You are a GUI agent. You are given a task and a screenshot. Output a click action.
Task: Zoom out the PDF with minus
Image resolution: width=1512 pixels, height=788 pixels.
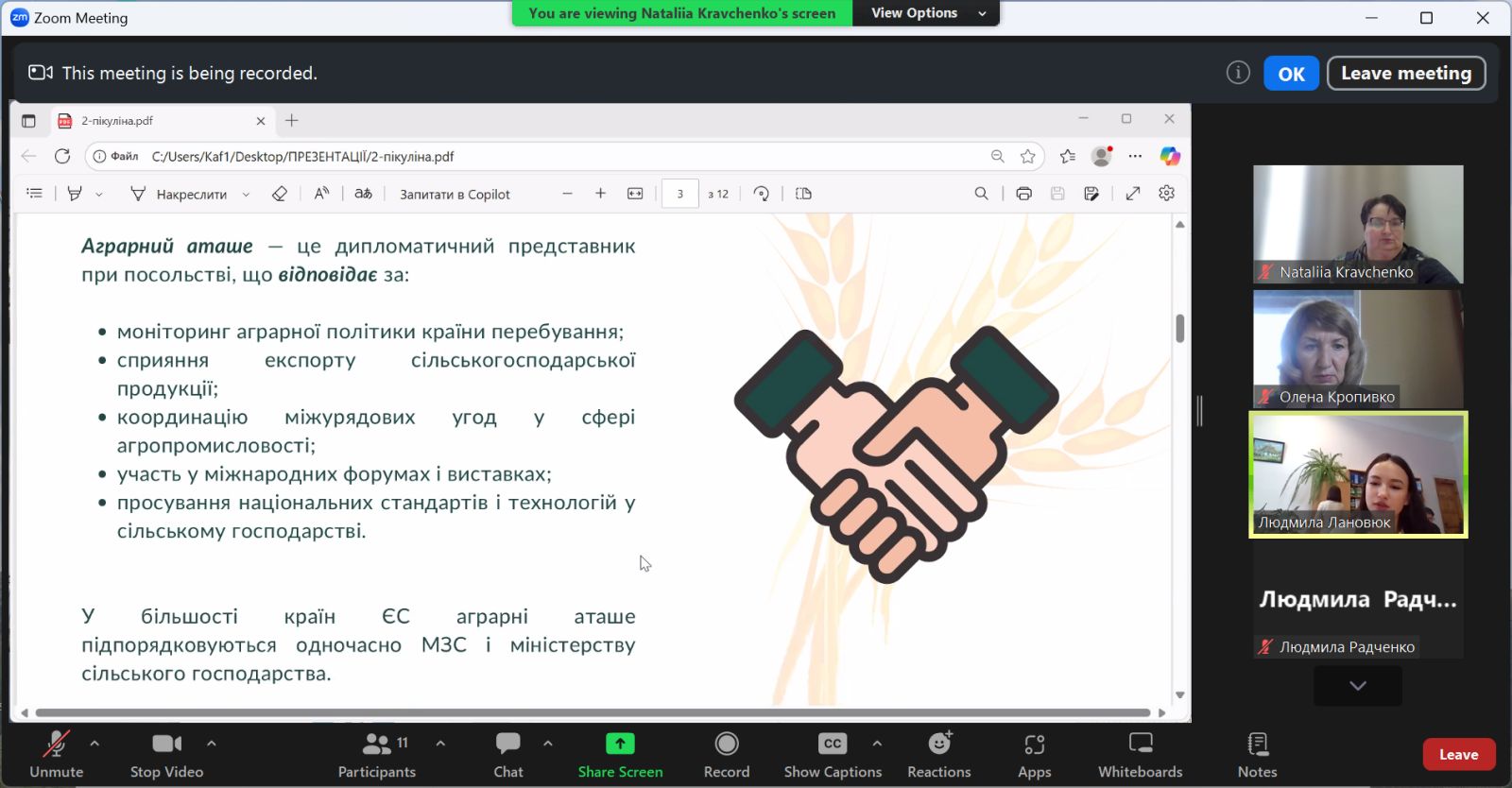point(567,194)
